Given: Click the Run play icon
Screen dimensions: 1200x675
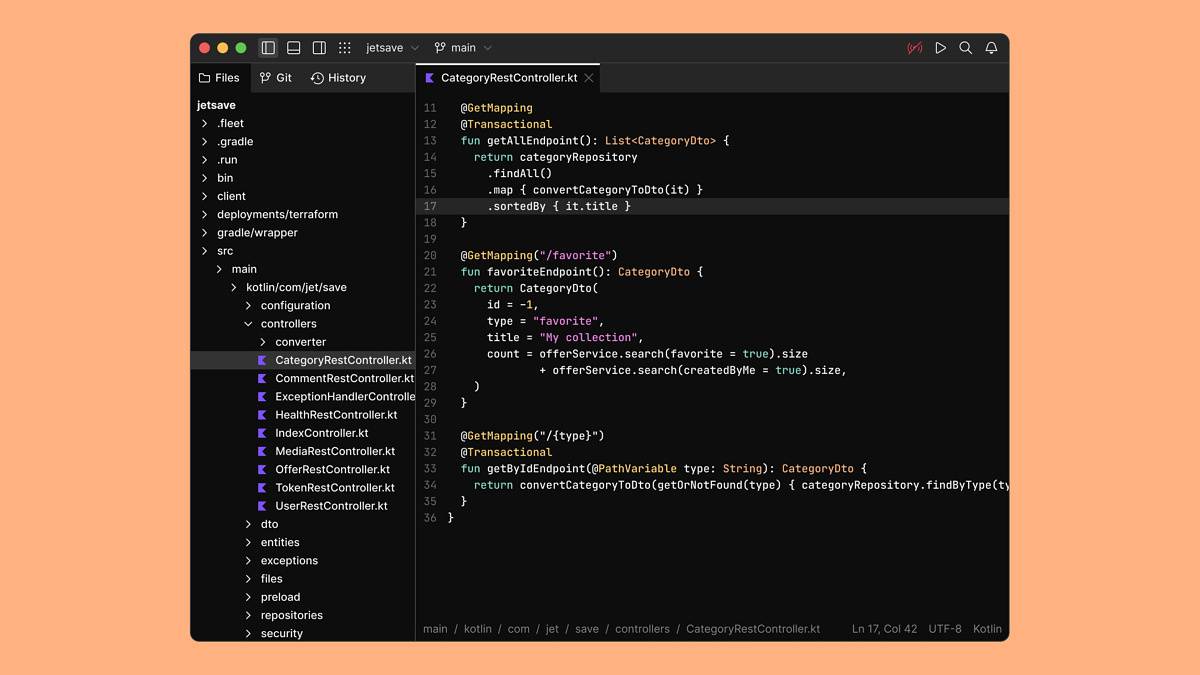Looking at the screenshot, I should coord(940,48).
